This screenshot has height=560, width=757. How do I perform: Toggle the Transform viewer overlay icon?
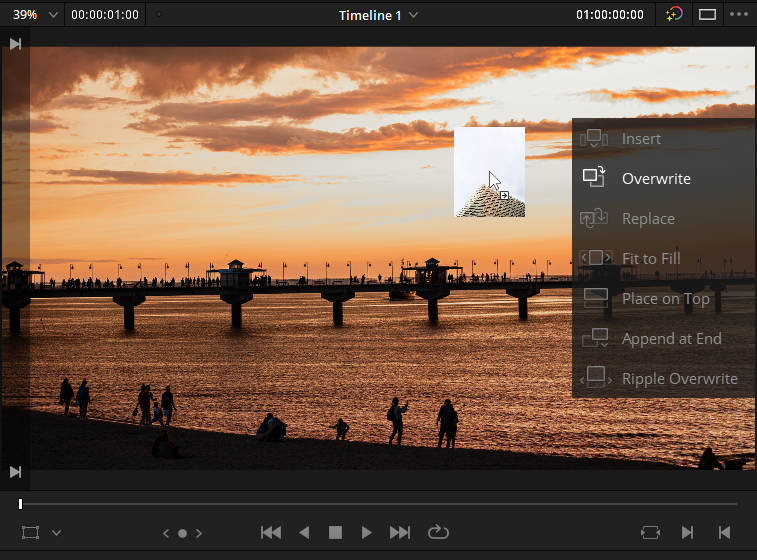(x=30, y=532)
